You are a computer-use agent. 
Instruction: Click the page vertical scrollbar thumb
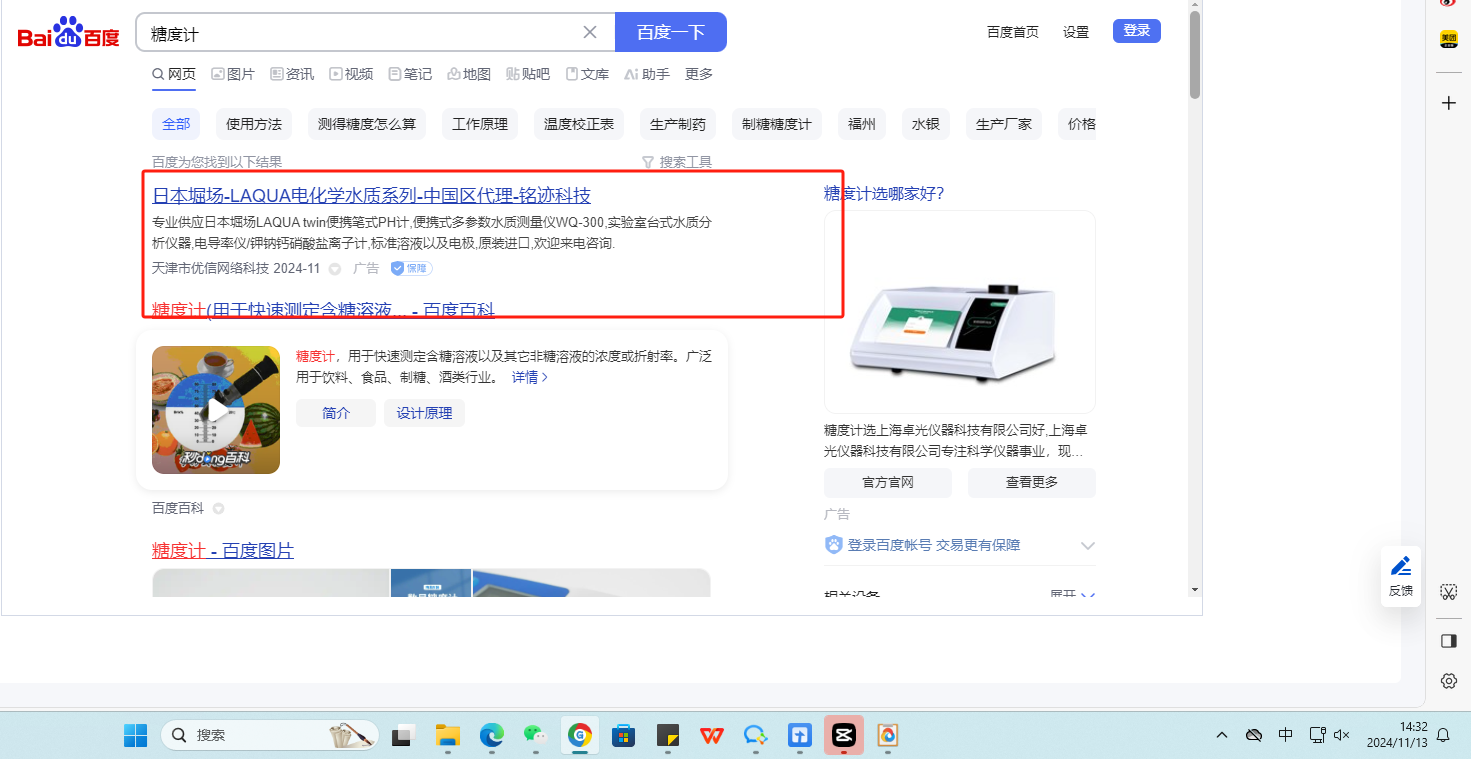(x=1195, y=55)
